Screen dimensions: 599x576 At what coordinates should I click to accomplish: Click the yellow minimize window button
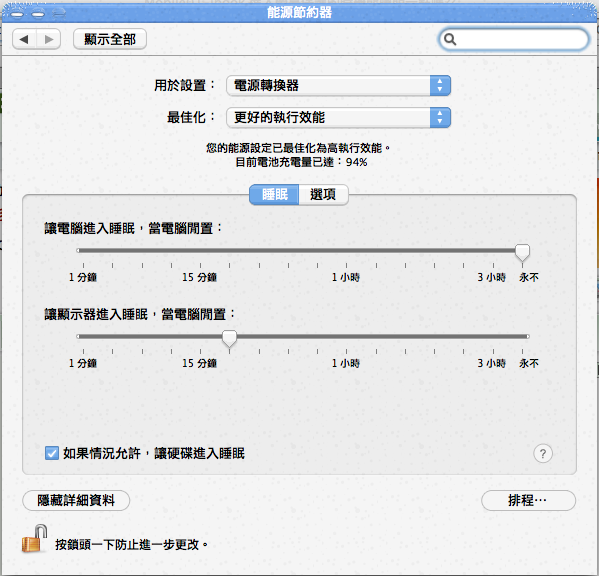pos(38,14)
